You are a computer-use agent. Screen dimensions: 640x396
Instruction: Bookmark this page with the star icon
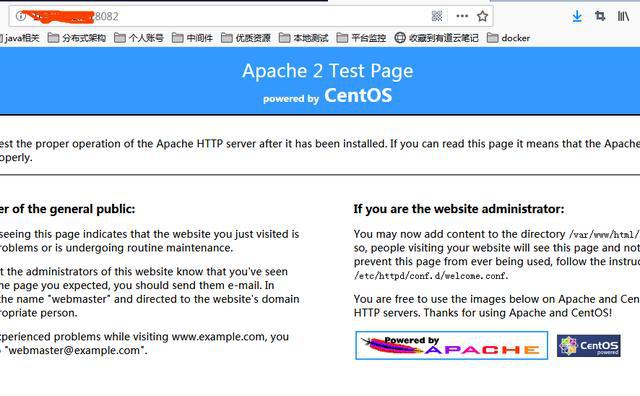point(482,16)
